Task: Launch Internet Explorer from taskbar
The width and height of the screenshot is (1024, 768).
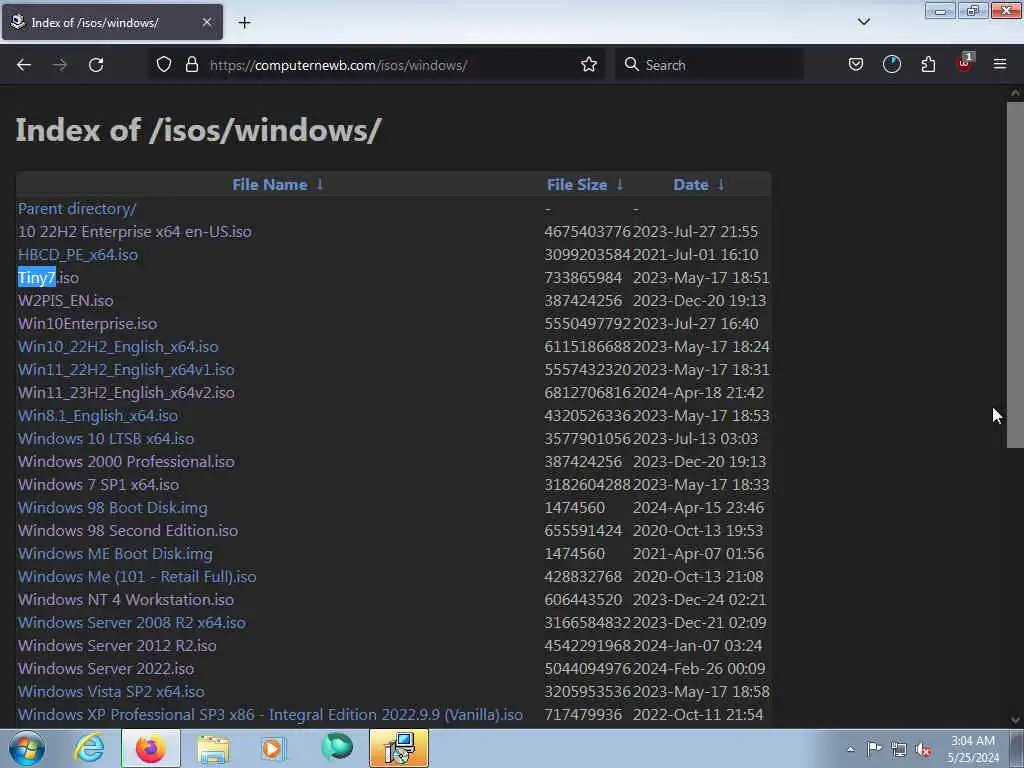Action: [x=89, y=748]
